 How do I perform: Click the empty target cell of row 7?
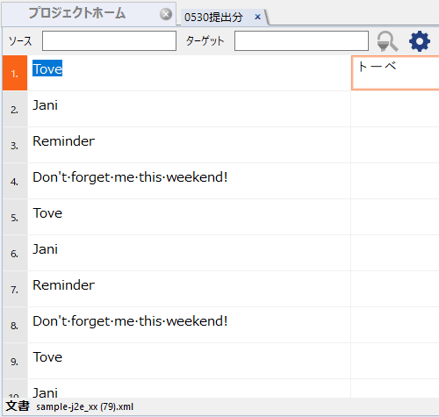[395, 289]
